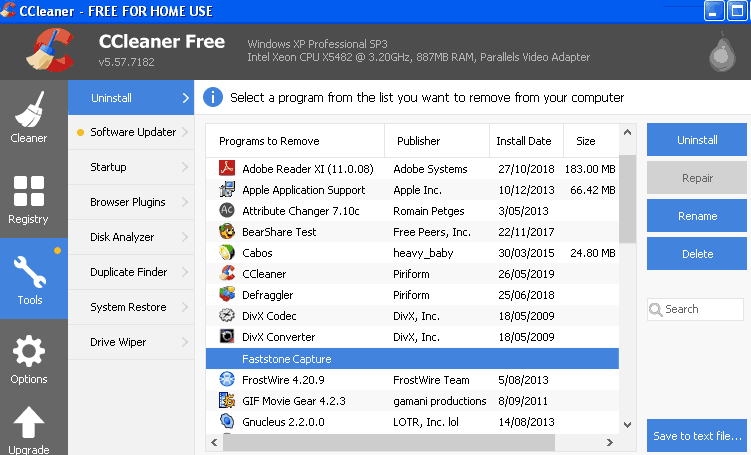Click the Save to text file button
Screen dimensions: 751x455
696,436
